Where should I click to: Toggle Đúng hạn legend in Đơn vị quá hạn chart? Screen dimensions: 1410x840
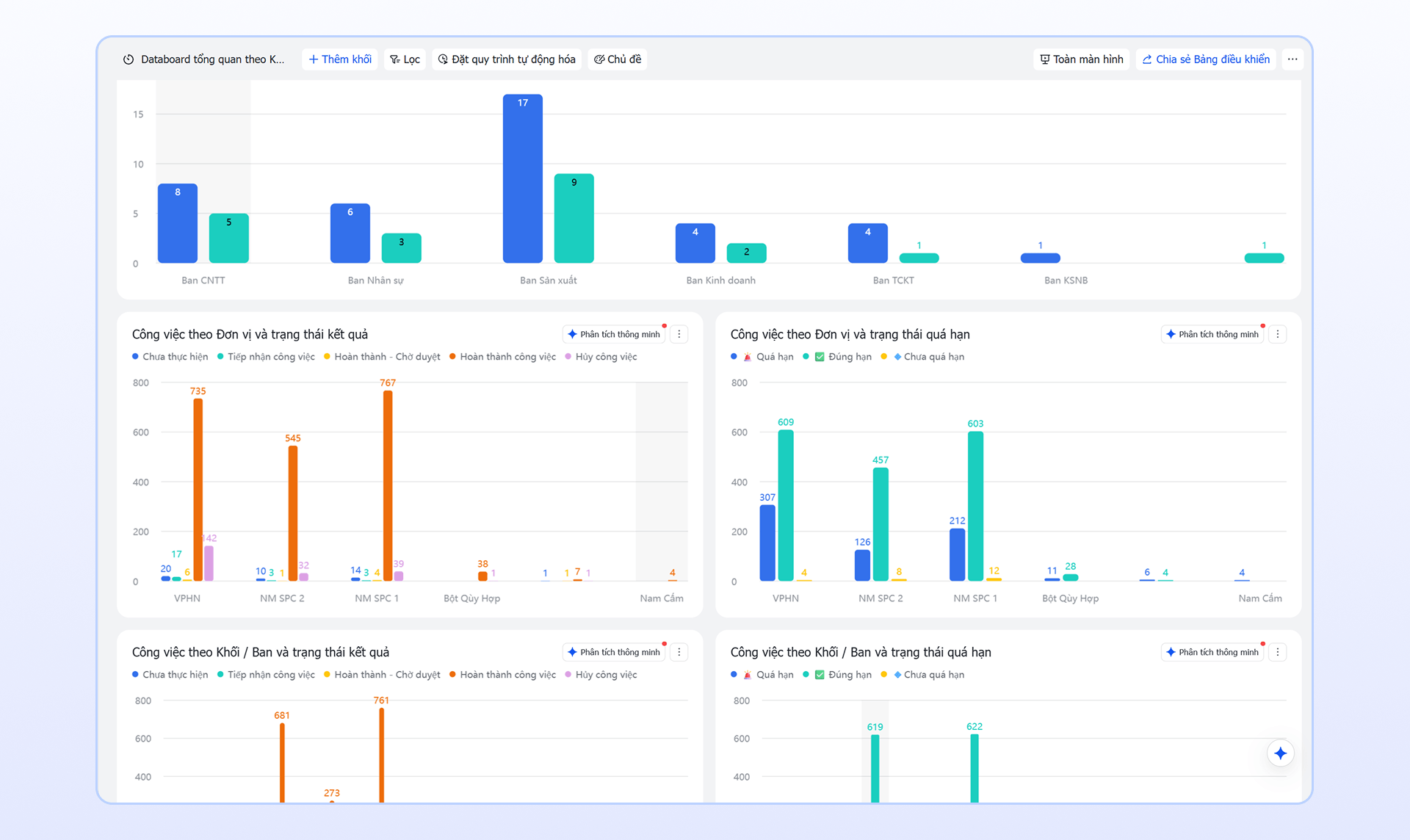coord(837,357)
